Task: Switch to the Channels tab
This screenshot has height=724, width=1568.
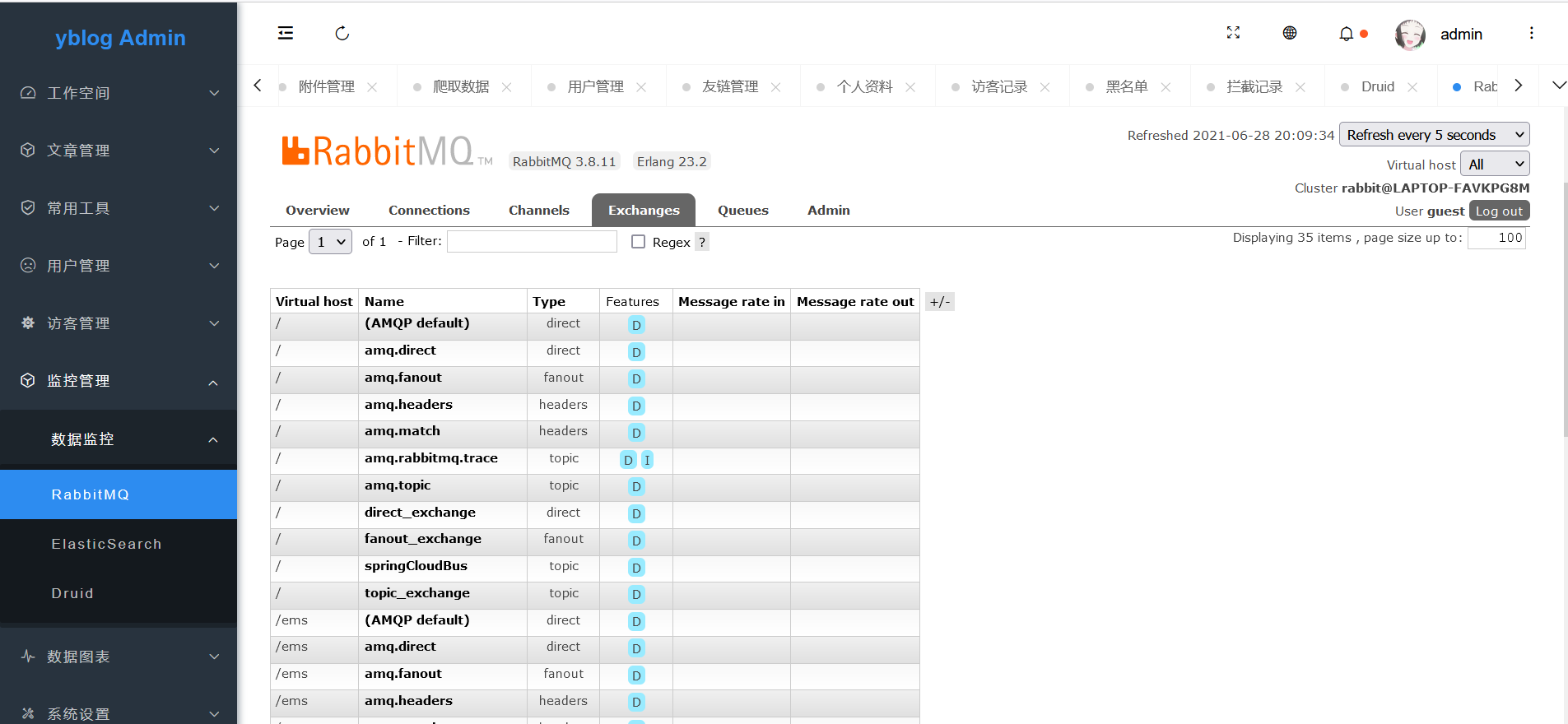Action: click(x=539, y=211)
